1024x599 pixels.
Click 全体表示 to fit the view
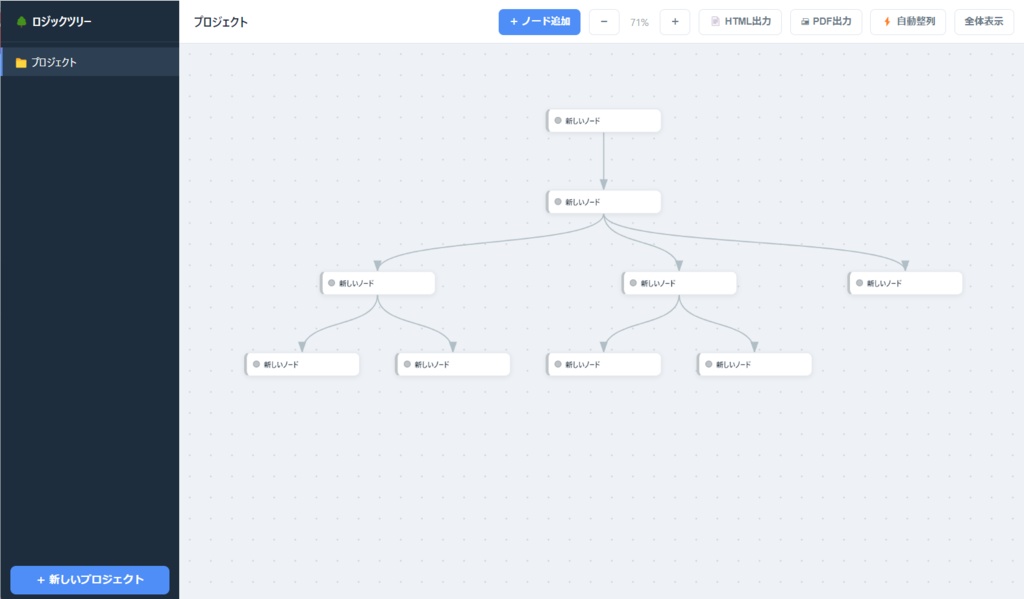pos(984,22)
